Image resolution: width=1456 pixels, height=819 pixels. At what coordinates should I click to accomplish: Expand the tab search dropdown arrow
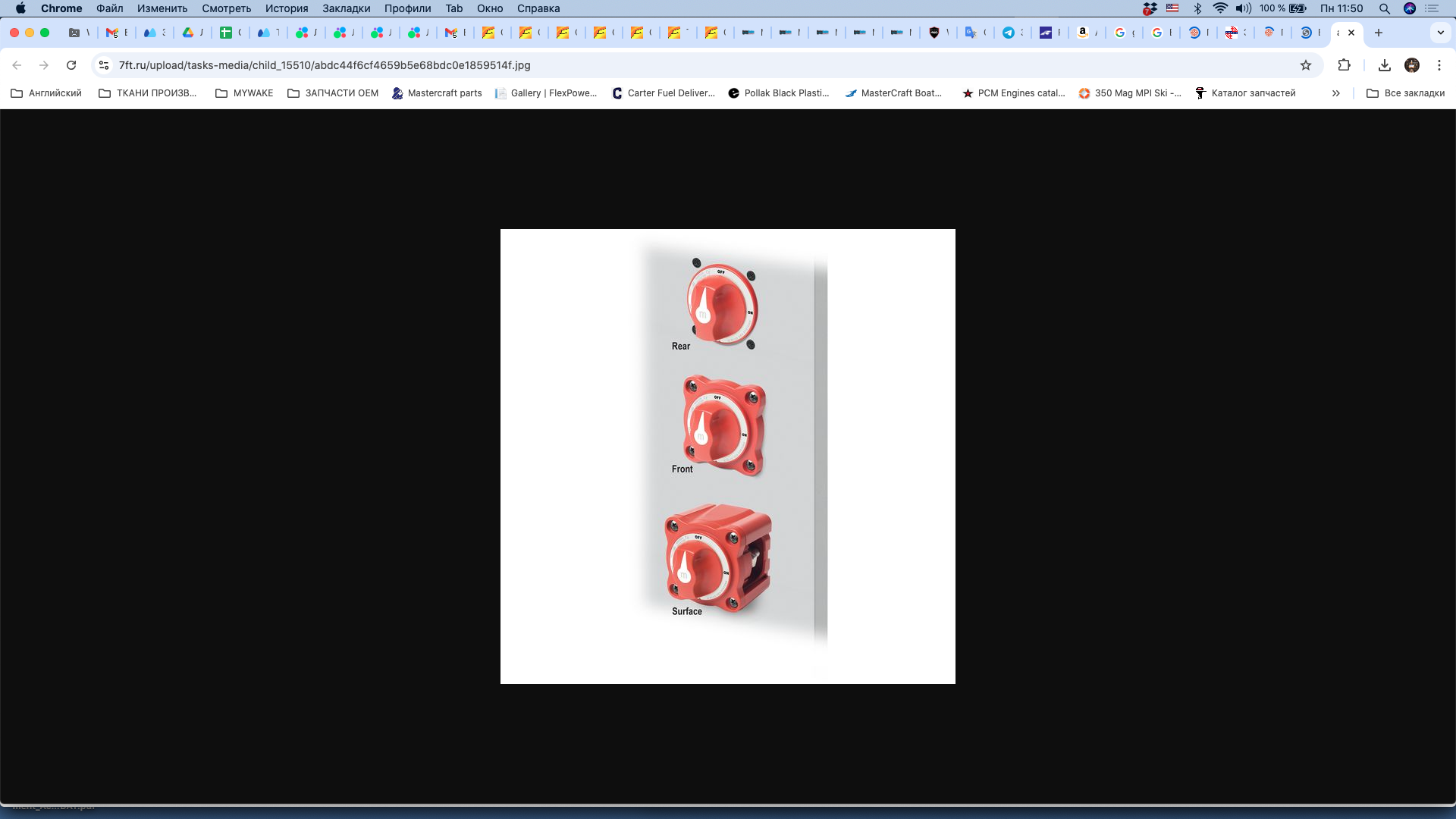click(x=1440, y=33)
